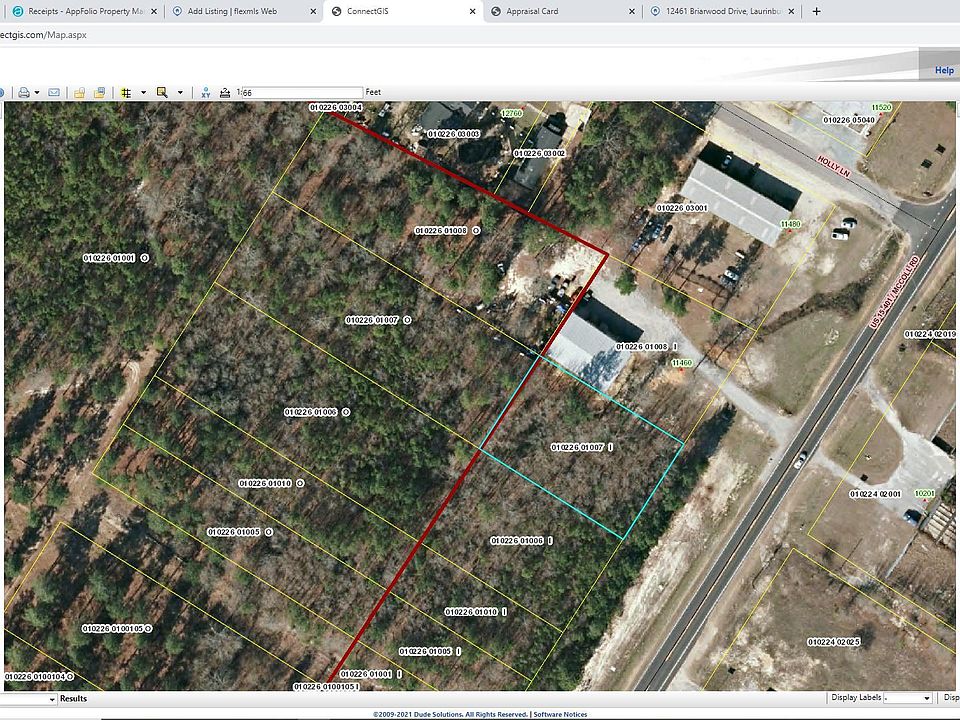Open the Software Notices link

[560, 714]
